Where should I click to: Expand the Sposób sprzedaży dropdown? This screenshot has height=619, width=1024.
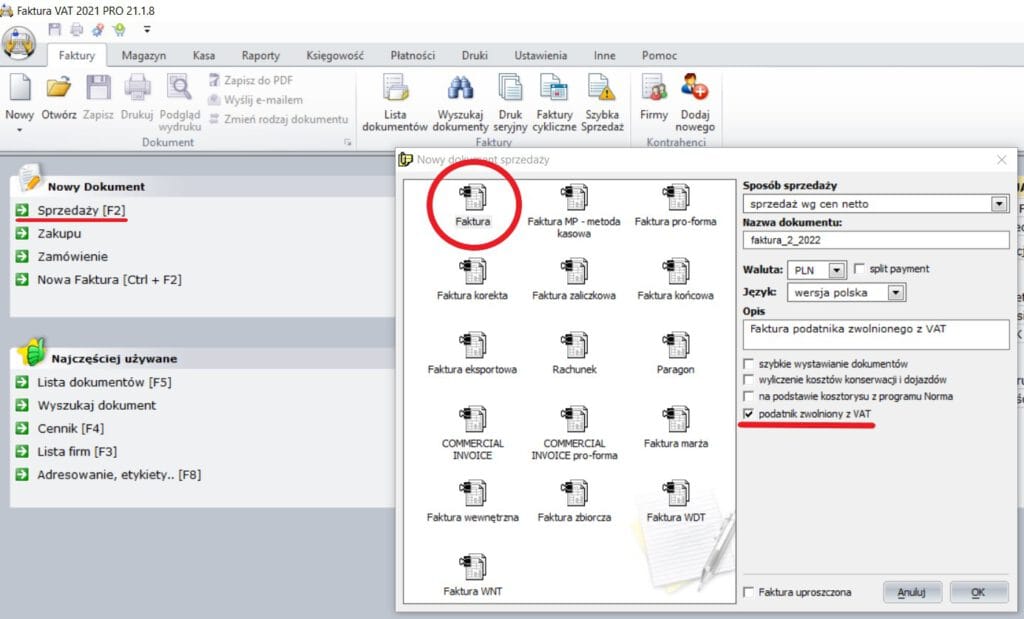998,204
